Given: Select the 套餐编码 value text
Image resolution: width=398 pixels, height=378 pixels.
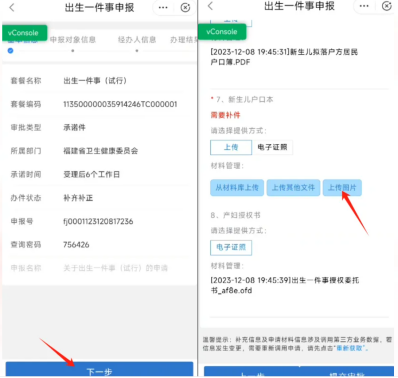Looking at the screenshot, I should (120, 104).
